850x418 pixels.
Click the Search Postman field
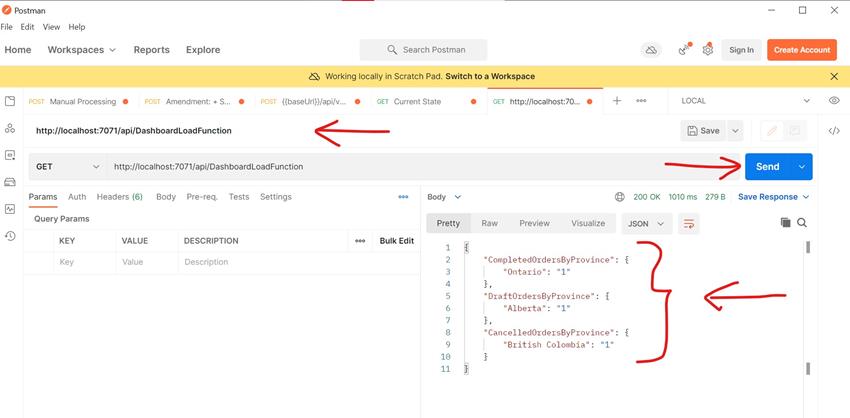pyautogui.click(x=423, y=50)
